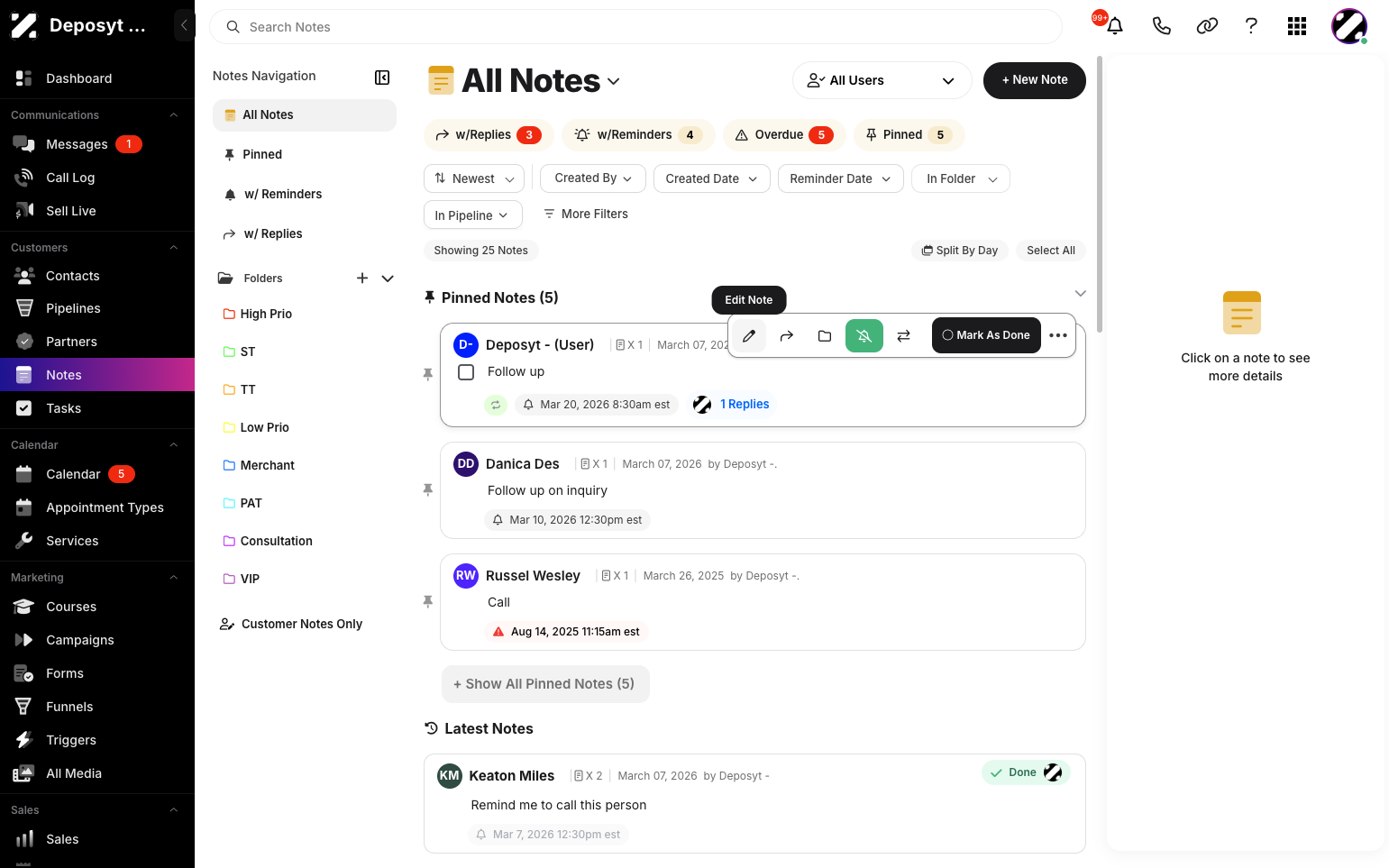Click the Search Notes input field

coord(635,27)
